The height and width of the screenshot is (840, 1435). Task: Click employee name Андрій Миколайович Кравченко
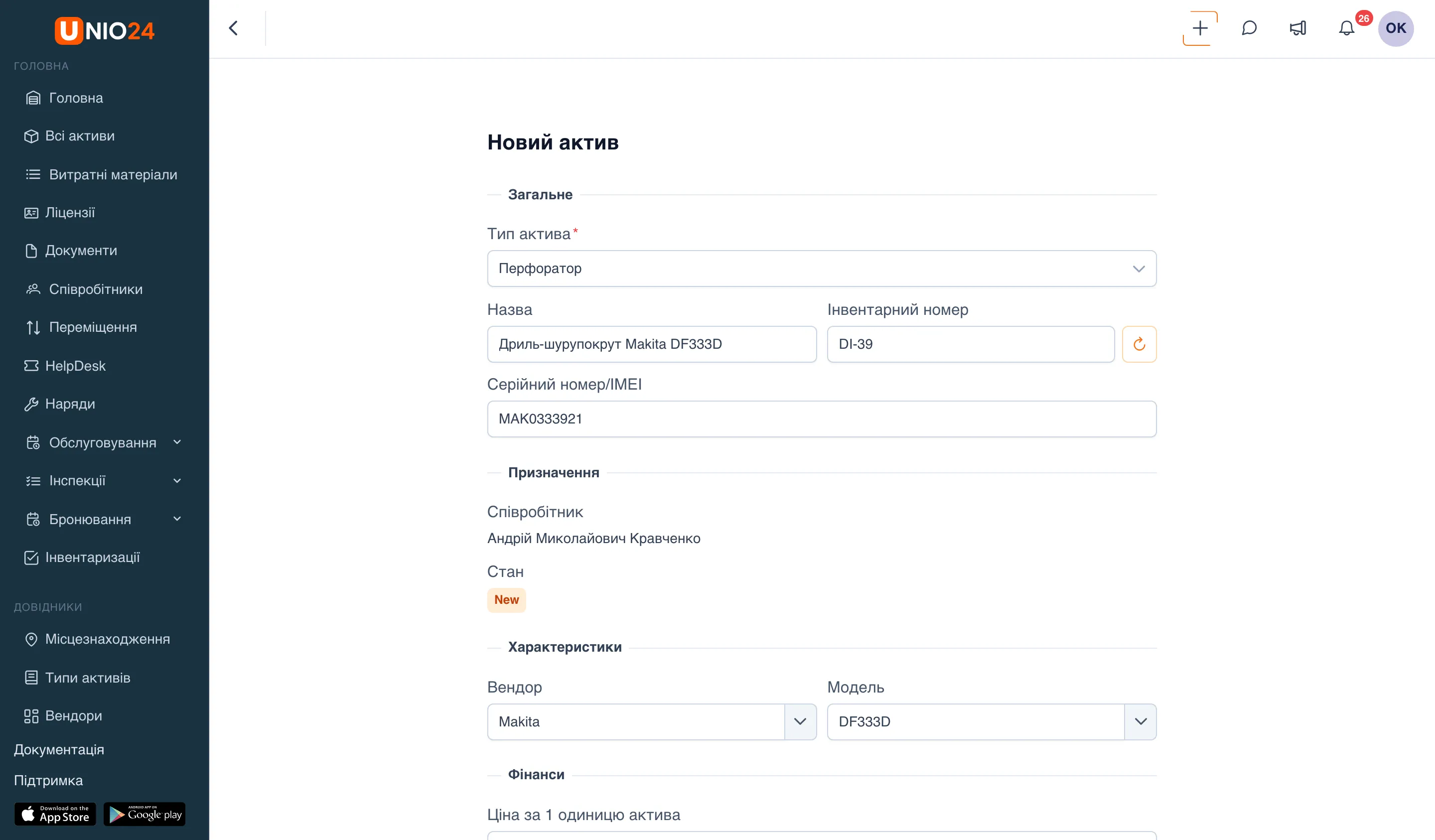593,538
